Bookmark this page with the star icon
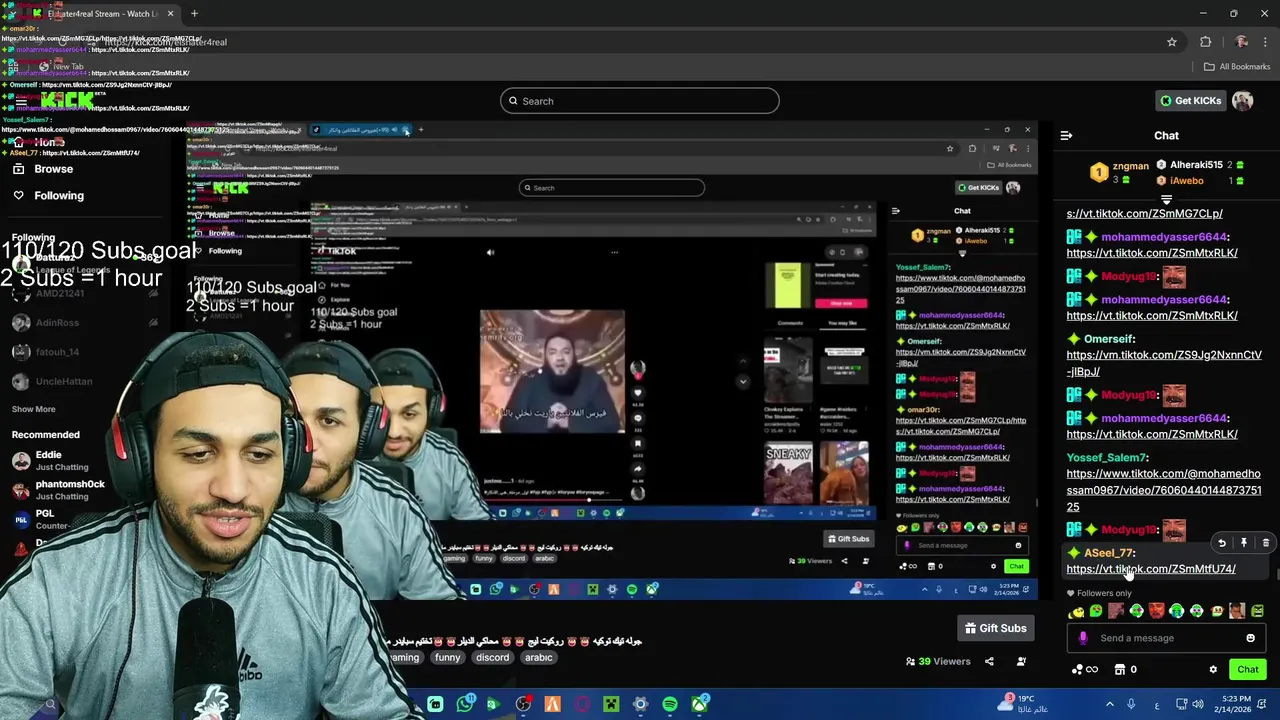Viewport: 1280px width, 720px height. 1171,42
